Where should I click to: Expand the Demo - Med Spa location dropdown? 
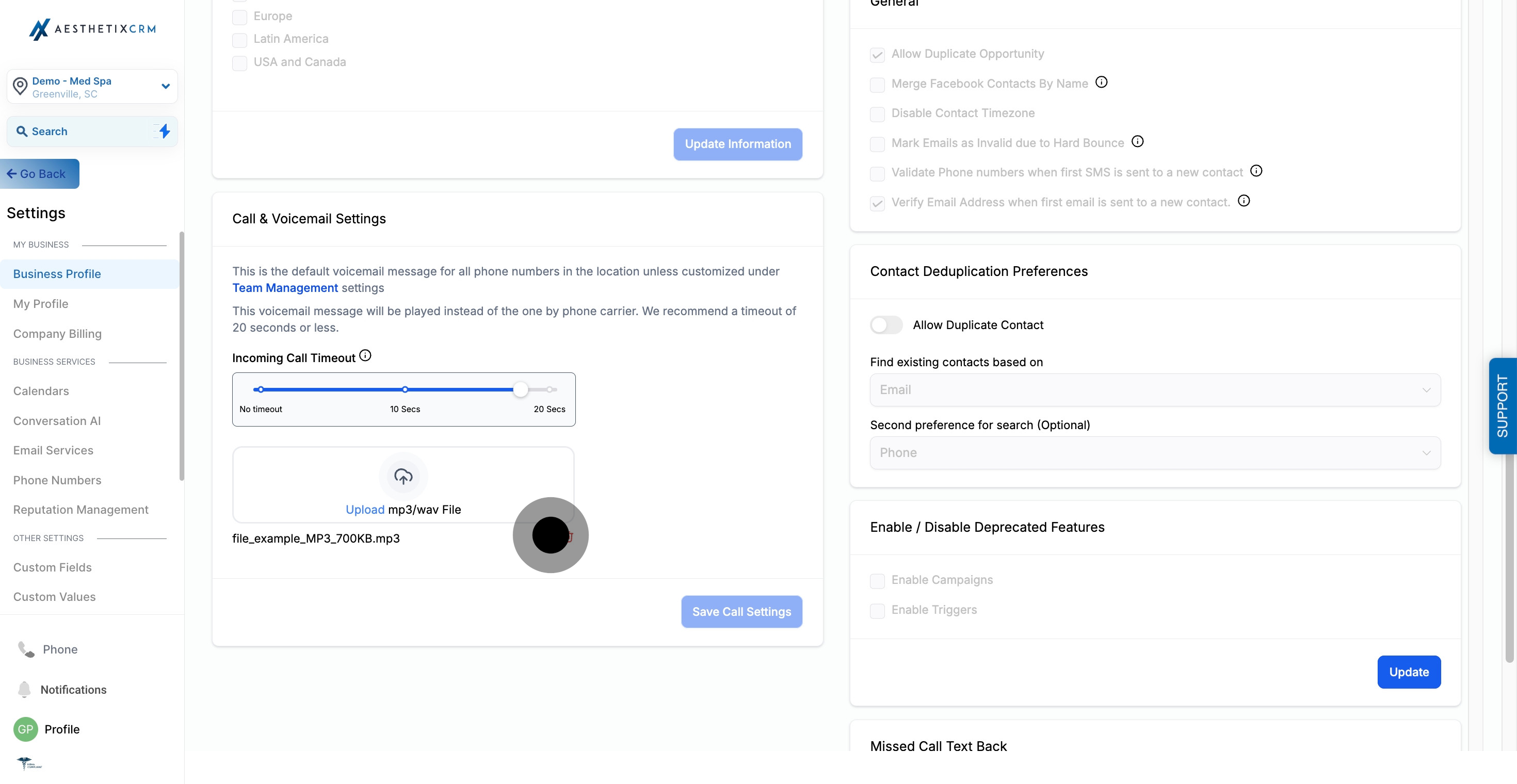(x=166, y=87)
